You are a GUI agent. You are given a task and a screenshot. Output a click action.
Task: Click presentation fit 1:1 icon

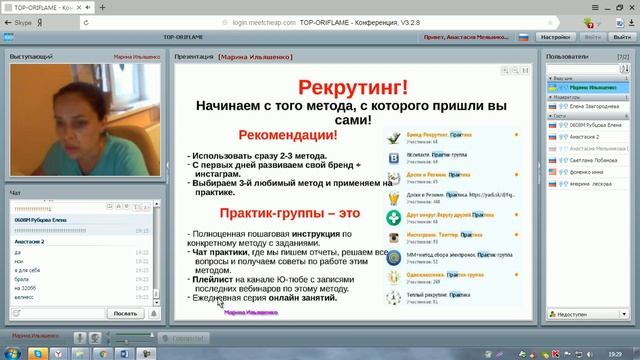525,71
